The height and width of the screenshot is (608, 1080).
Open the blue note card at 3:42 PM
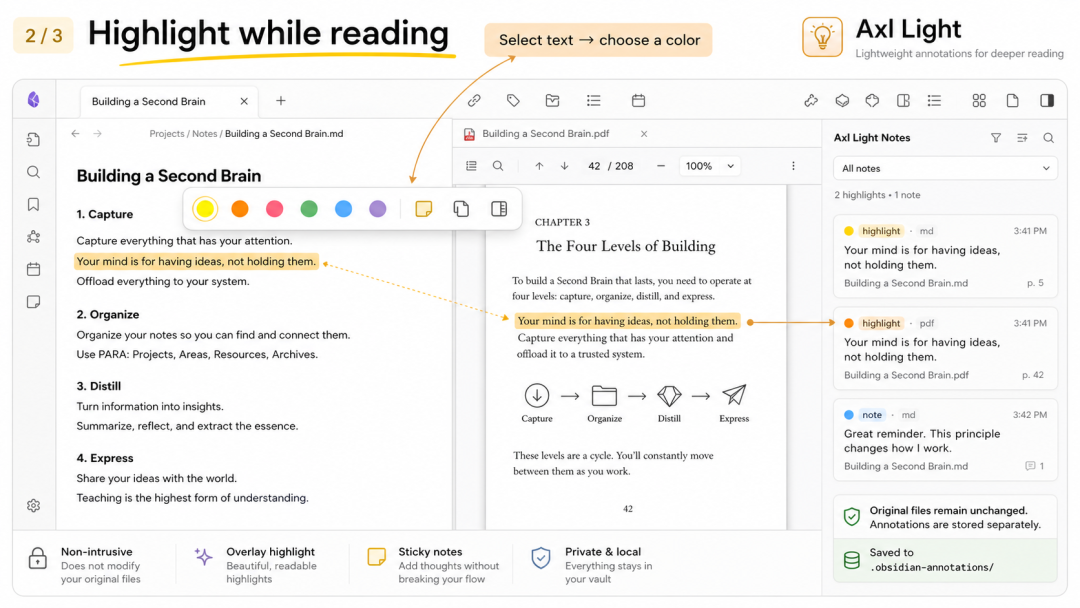(945, 439)
